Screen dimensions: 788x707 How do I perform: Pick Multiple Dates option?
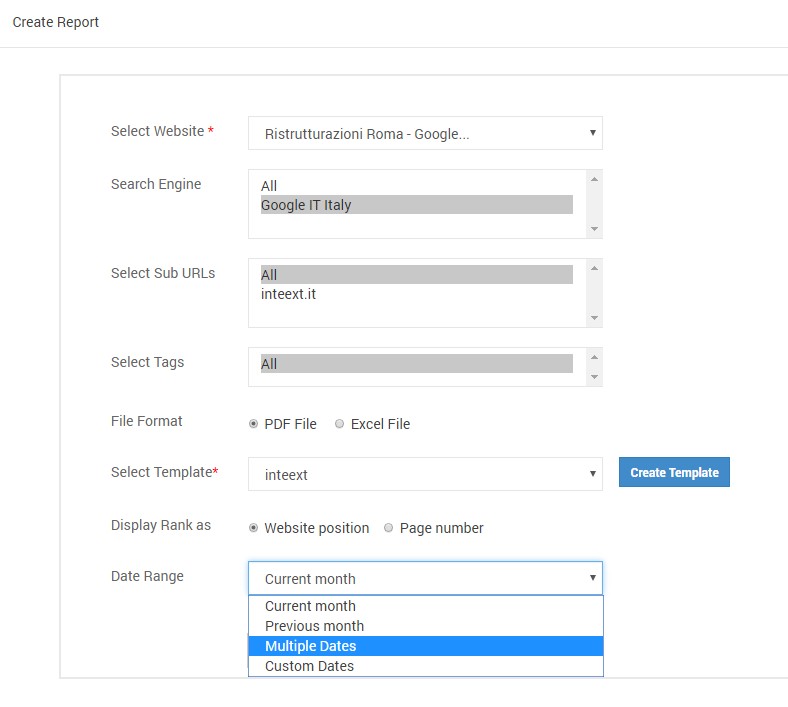click(426, 646)
